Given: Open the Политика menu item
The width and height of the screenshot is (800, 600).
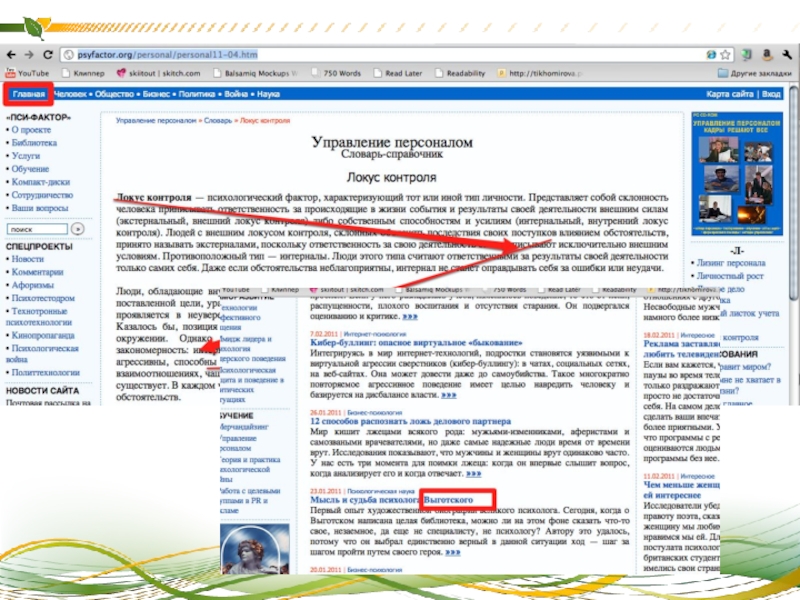Looking at the screenshot, I should point(197,94).
